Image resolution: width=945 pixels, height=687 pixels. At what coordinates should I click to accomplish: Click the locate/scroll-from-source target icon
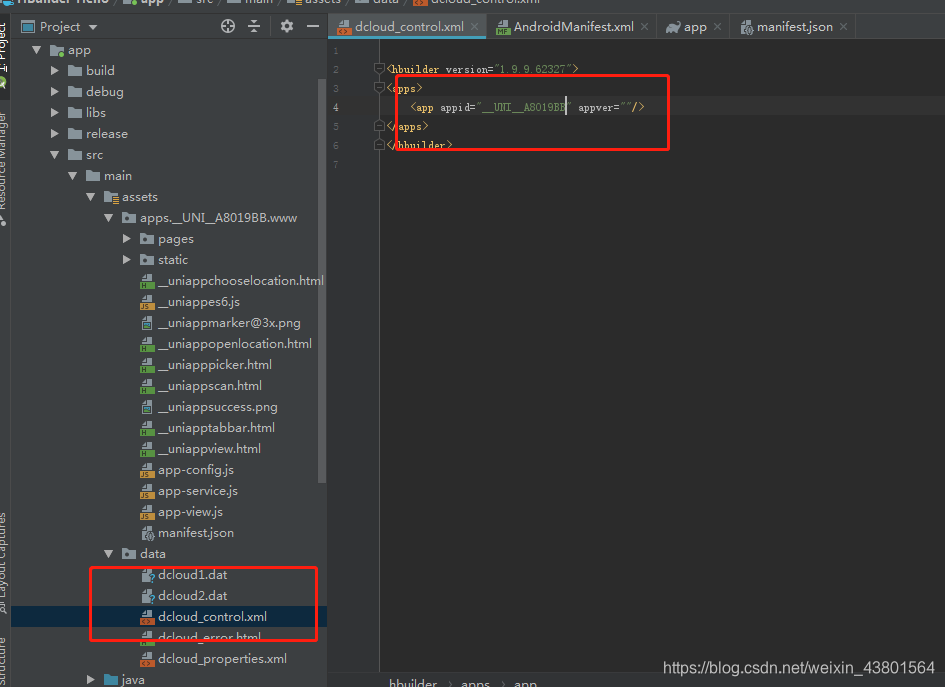(228, 26)
